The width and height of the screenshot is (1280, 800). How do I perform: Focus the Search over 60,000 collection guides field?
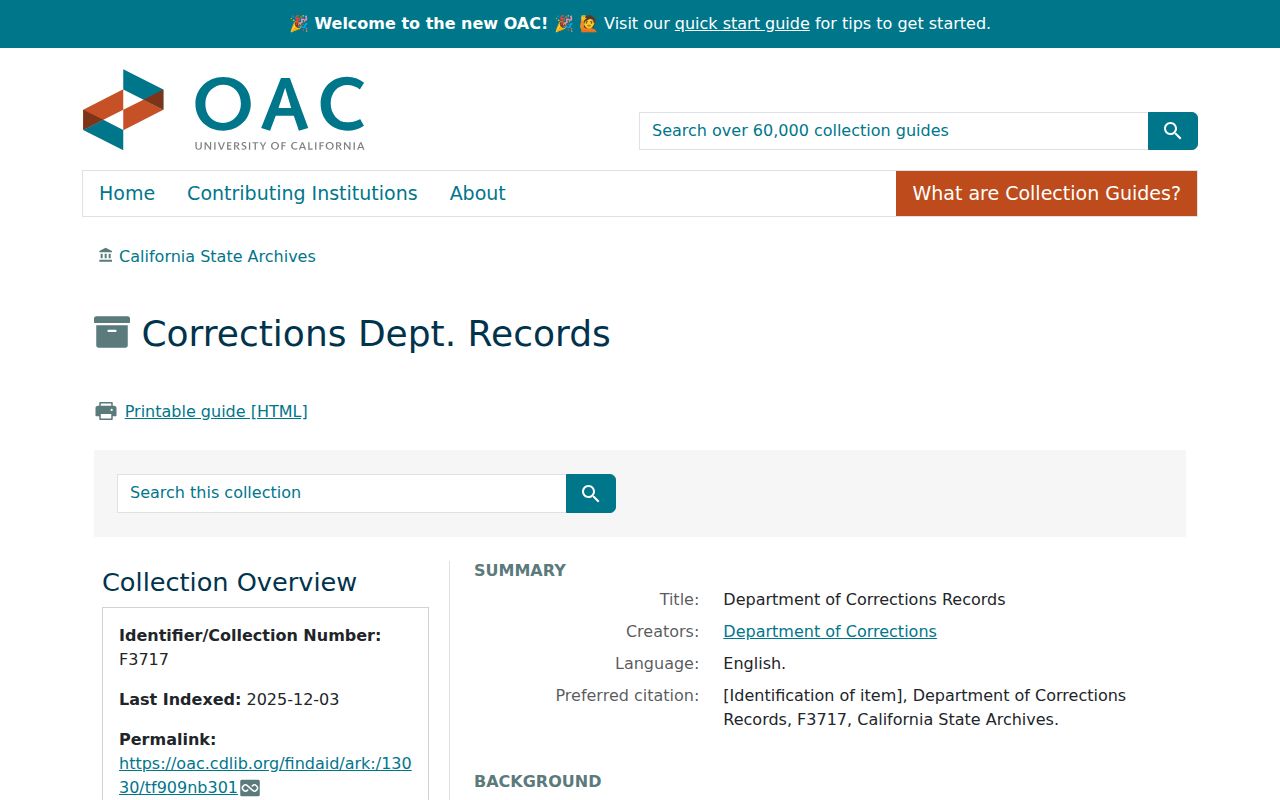(893, 131)
